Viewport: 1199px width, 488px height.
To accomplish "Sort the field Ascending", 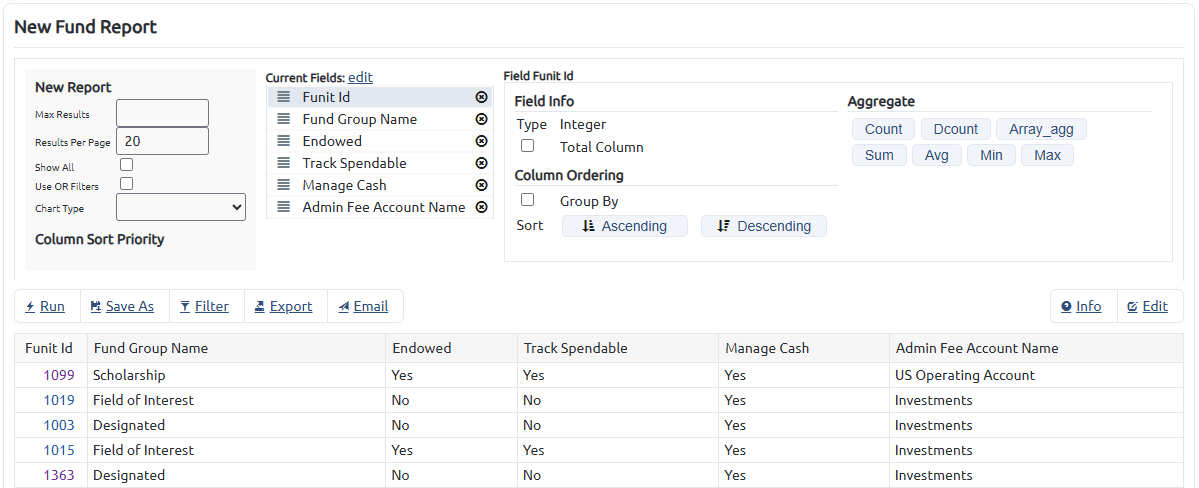I will (x=625, y=226).
